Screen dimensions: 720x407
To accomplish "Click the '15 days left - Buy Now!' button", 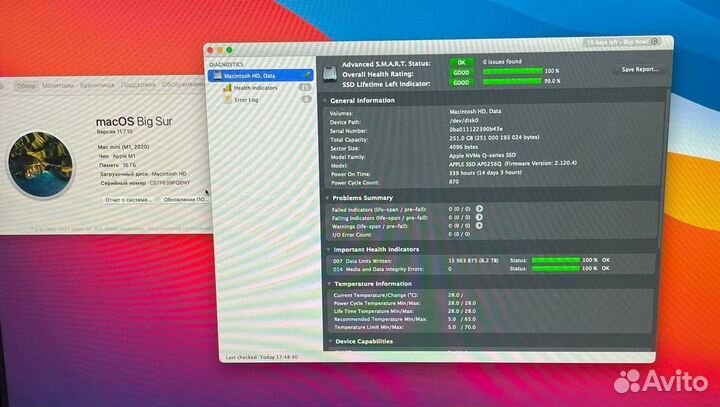I will [622, 42].
